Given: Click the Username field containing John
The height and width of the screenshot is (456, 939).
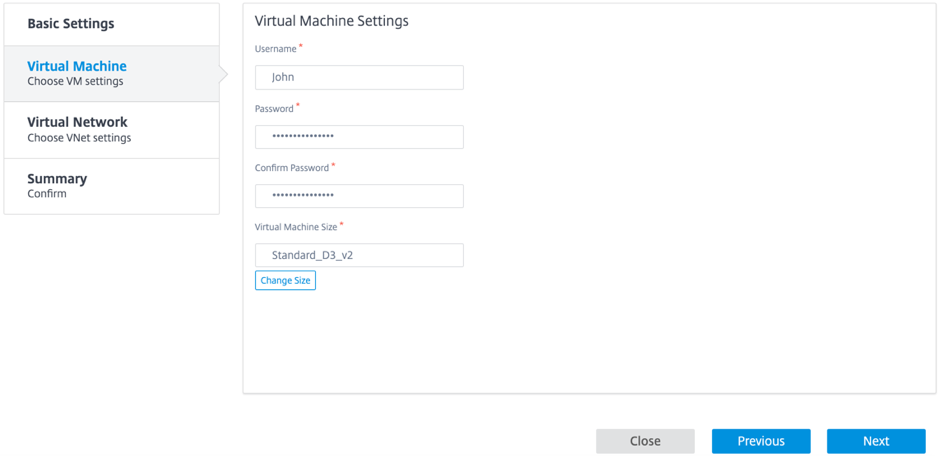Looking at the screenshot, I should pos(359,77).
